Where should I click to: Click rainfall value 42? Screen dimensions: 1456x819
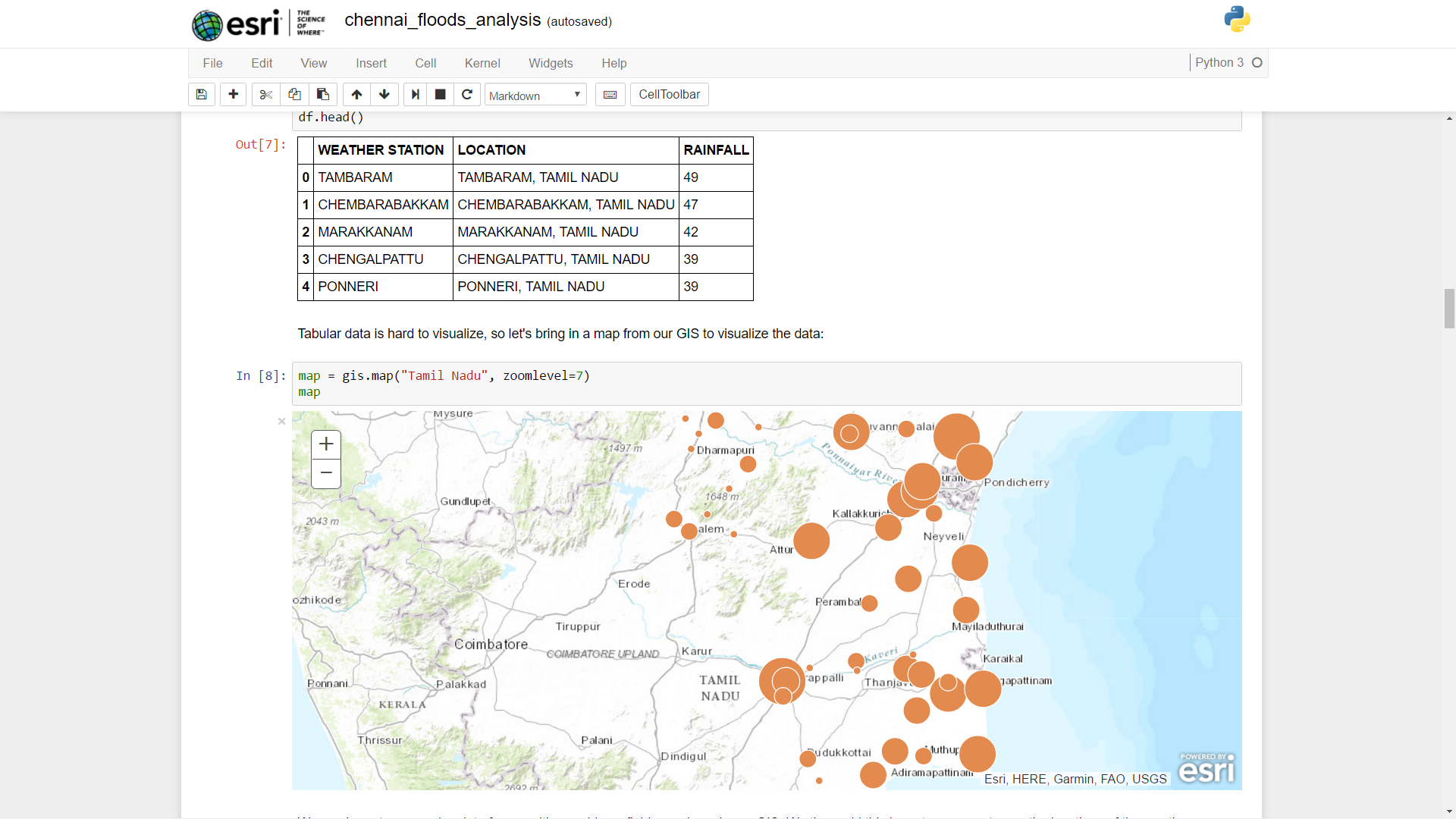716,232
